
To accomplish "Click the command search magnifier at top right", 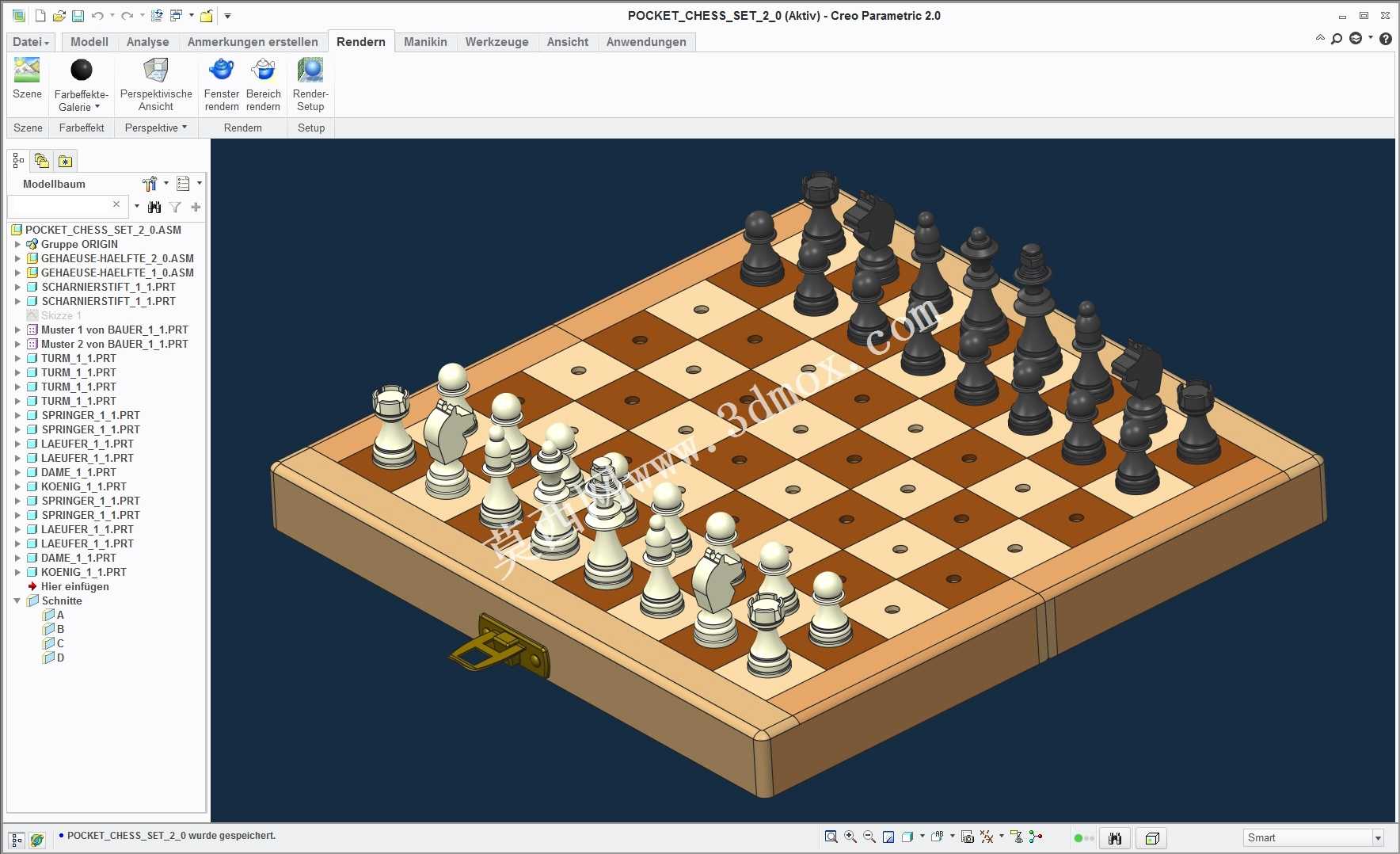I will point(1337,38).
